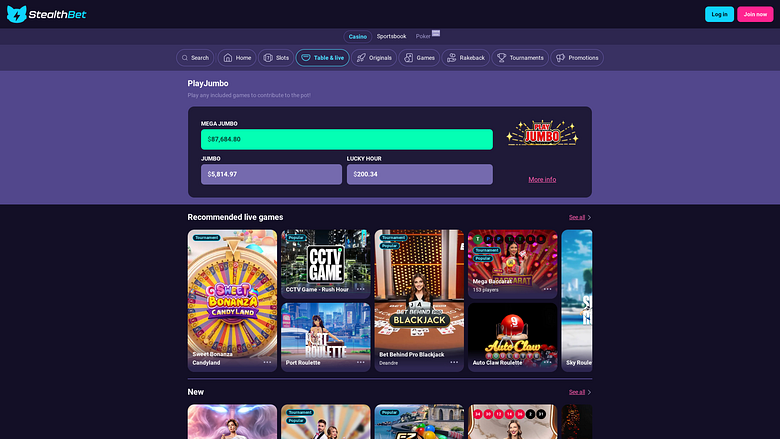Open options menu on Mega Baccarat card

[548, 289]
